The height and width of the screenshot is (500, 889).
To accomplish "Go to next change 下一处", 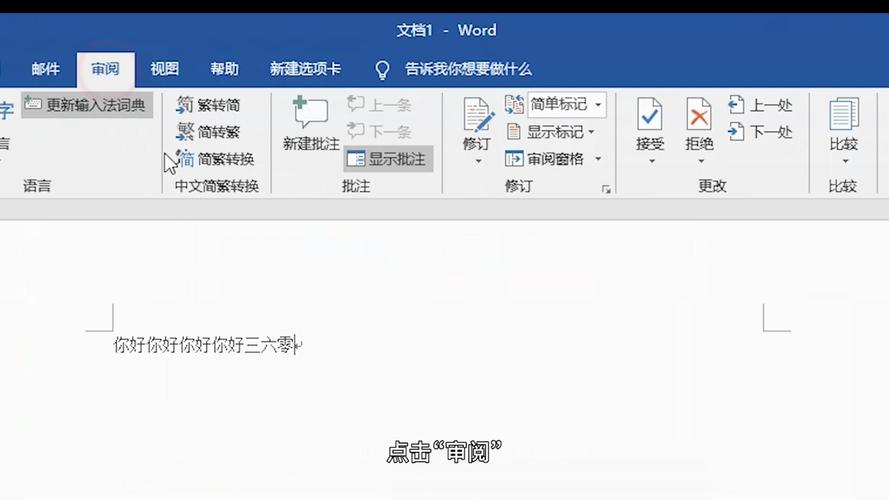I will click(760, 132).
